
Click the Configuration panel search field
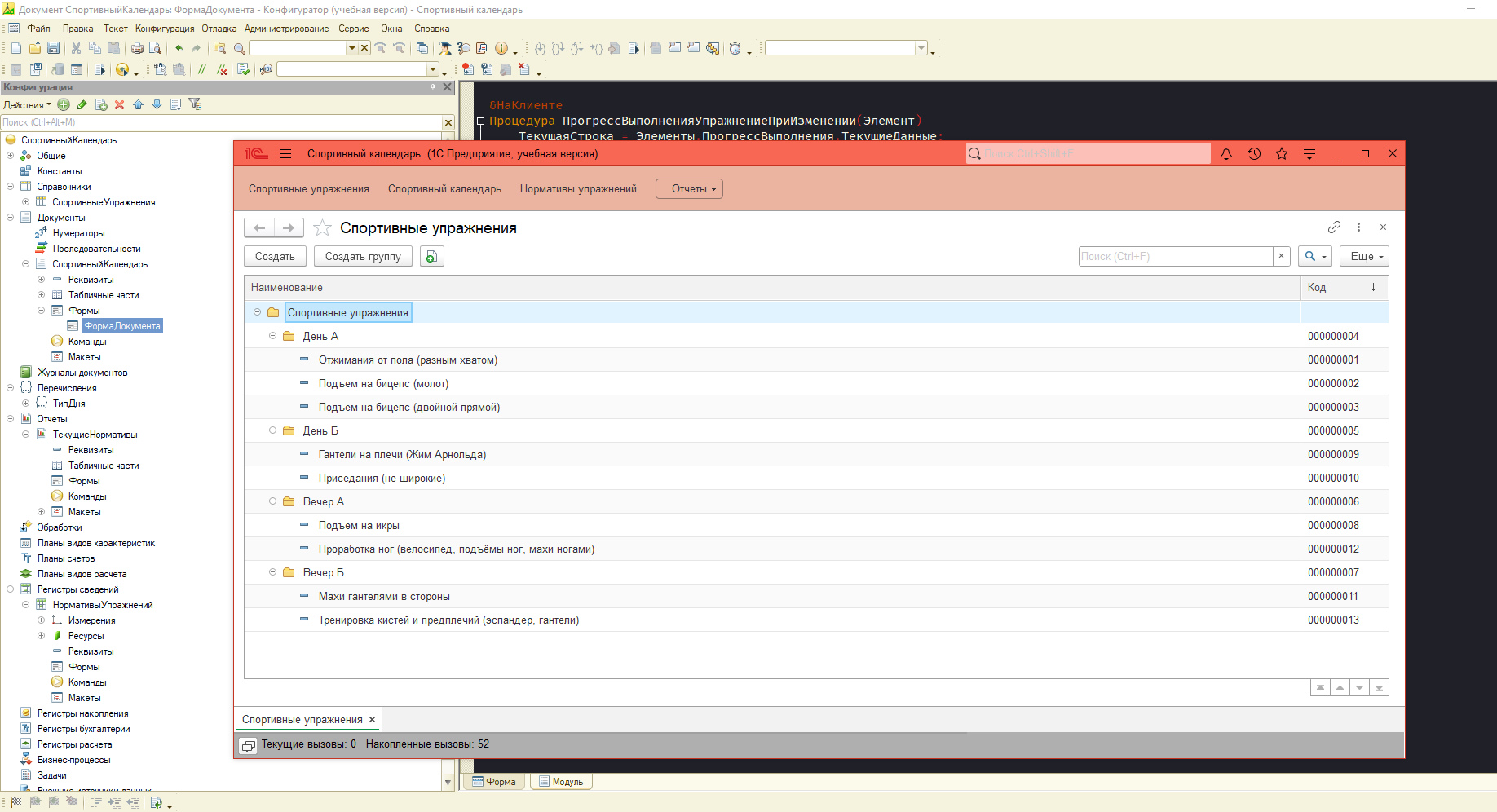(x=221, y=122)
